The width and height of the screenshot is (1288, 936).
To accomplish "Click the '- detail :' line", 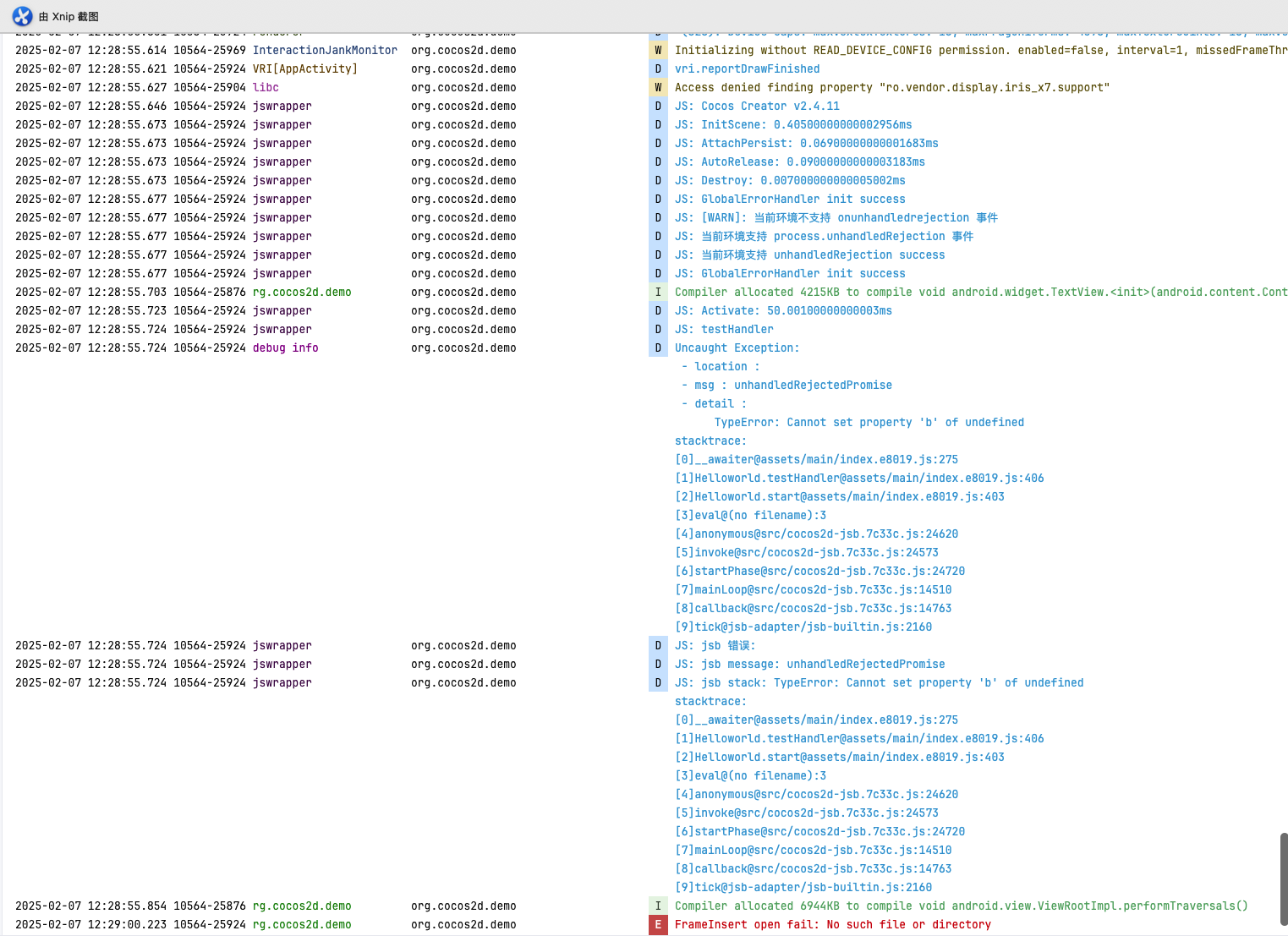I will (x=714, y=404).
